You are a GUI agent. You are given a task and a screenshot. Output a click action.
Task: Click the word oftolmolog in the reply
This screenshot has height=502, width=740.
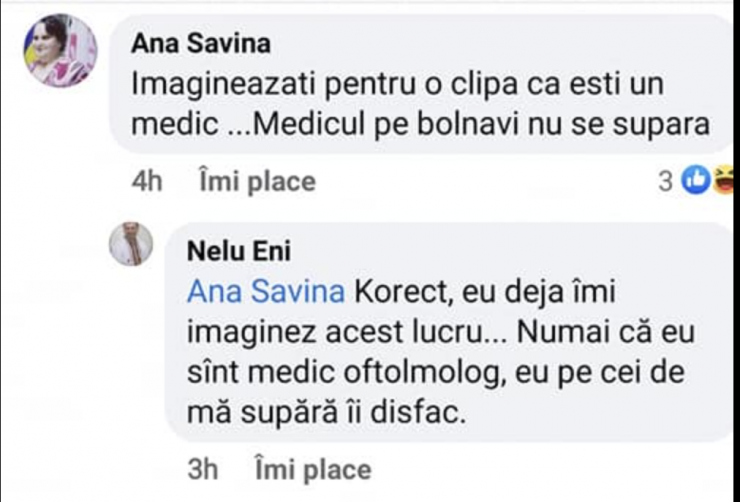425,373
